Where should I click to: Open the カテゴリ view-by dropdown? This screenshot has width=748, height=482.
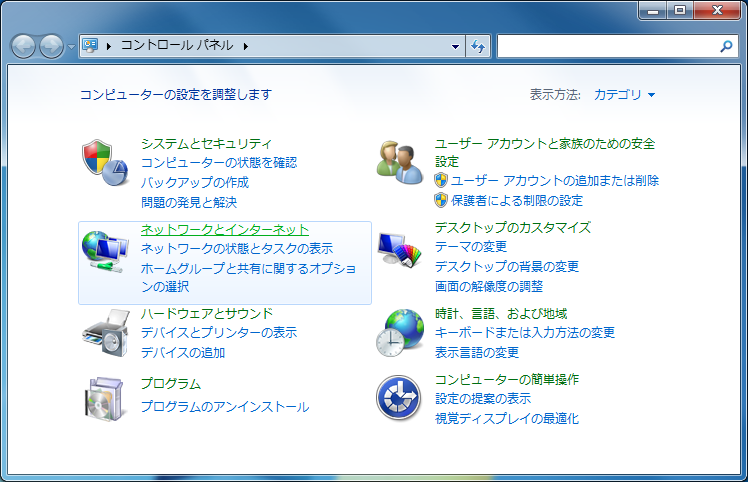tap(625, 95)
